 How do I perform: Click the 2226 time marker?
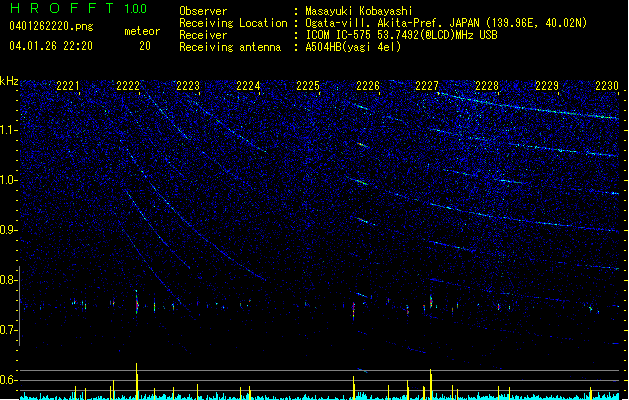pos(368,86)
